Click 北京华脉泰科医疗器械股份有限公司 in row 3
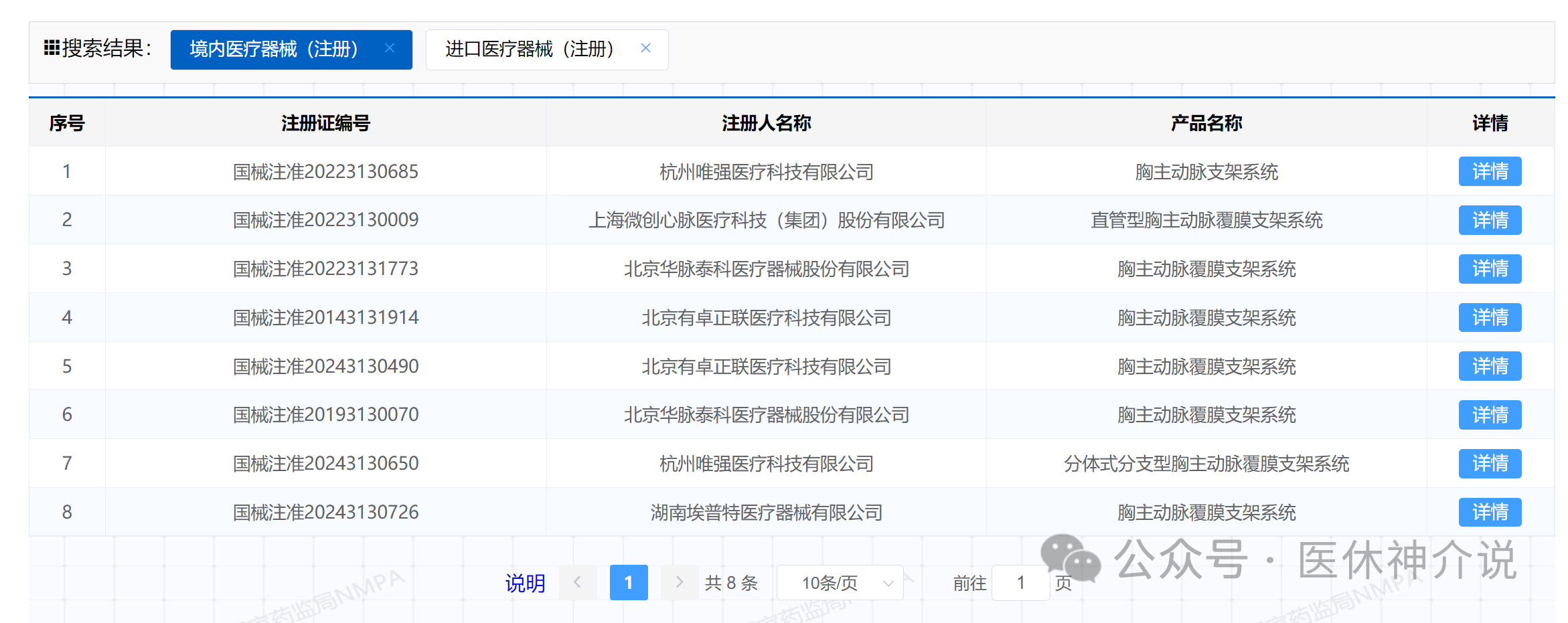 pos(767,269)
